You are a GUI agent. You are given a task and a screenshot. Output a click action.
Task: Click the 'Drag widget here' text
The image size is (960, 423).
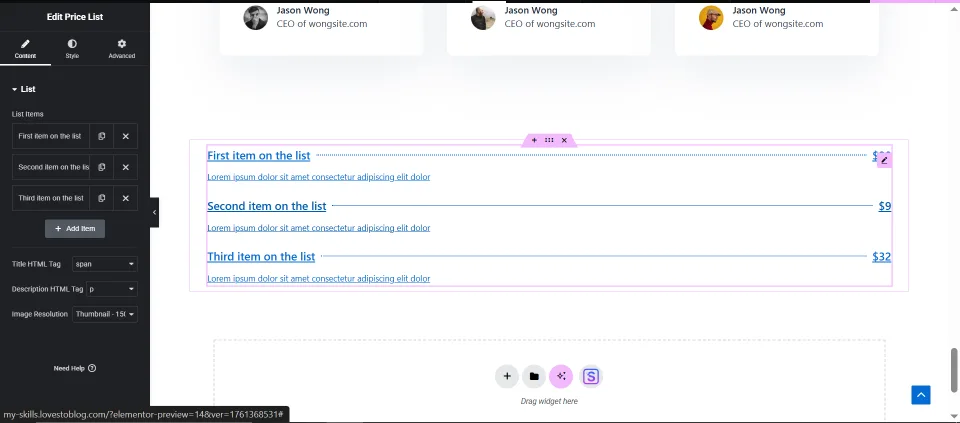pyautogui.click(x=549, y=402)
